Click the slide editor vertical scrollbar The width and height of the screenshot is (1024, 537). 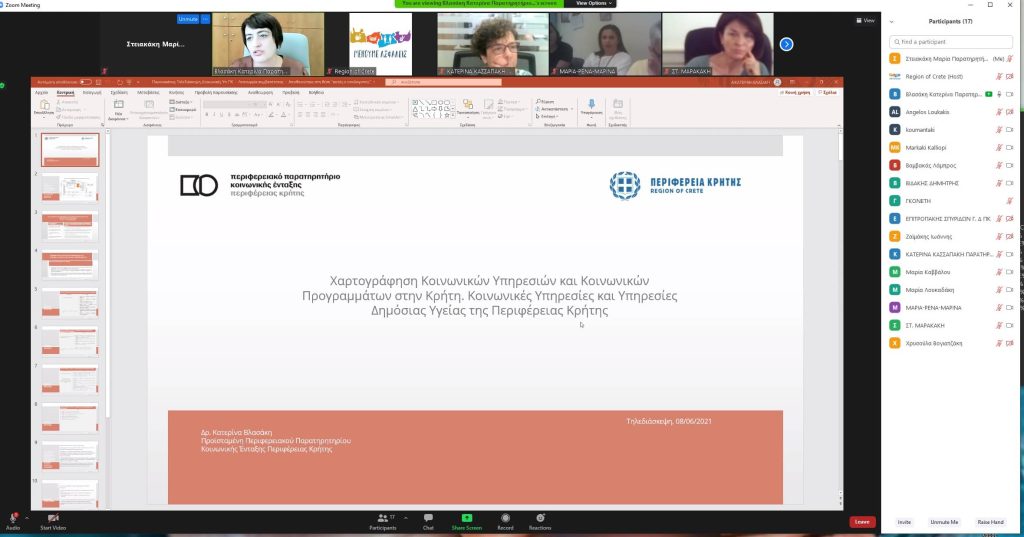tap(840, 314)
